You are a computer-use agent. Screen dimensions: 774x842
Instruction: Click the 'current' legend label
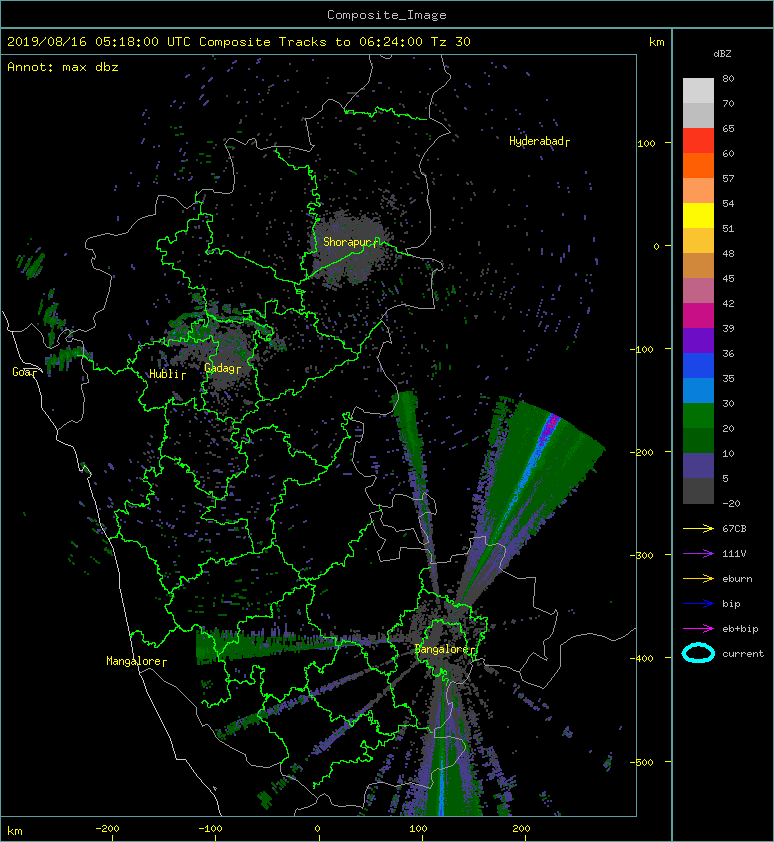743,654
